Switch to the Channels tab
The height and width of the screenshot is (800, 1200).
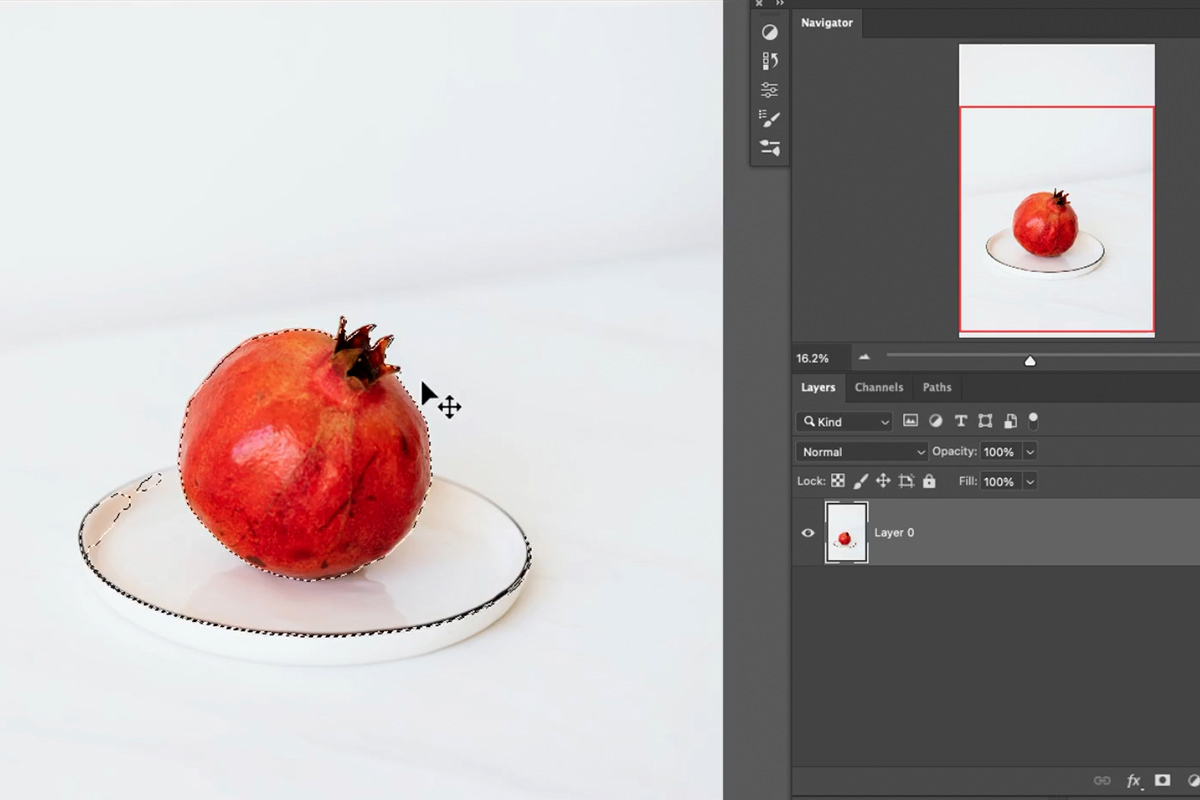pos(879,387)
